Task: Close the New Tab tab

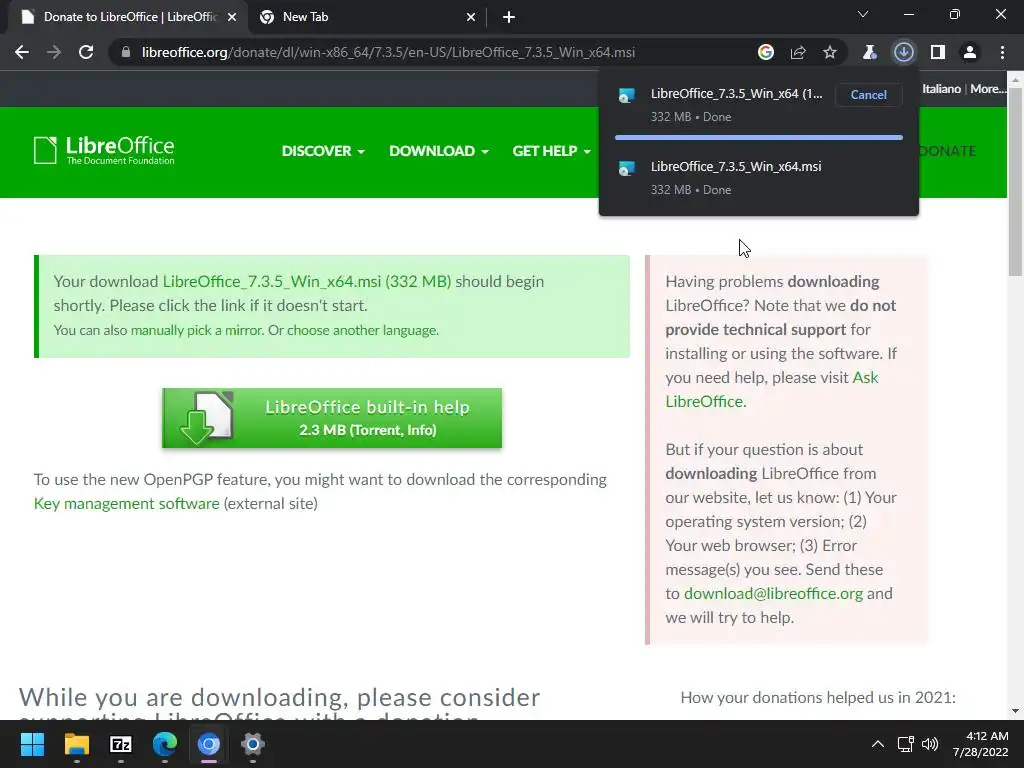Action: point(471,18)
